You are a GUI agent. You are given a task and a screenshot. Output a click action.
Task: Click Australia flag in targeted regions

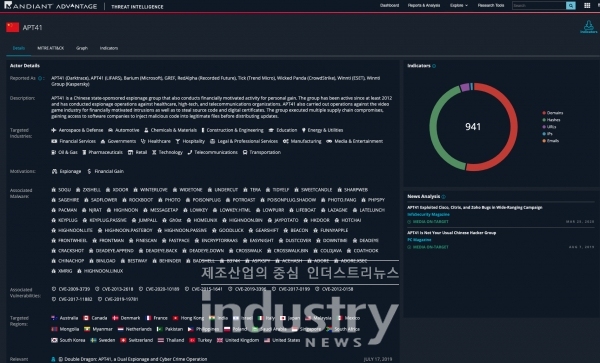(54, 318)
